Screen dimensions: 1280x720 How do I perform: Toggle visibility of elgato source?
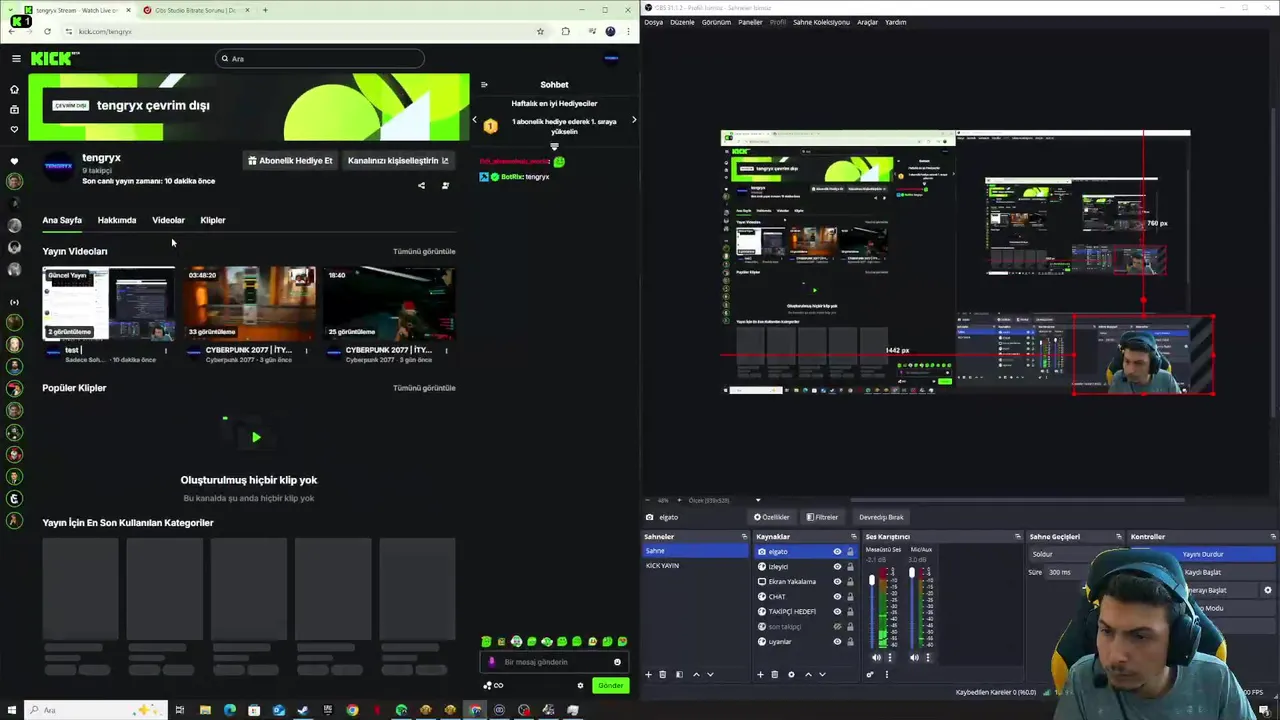point(837,552)
